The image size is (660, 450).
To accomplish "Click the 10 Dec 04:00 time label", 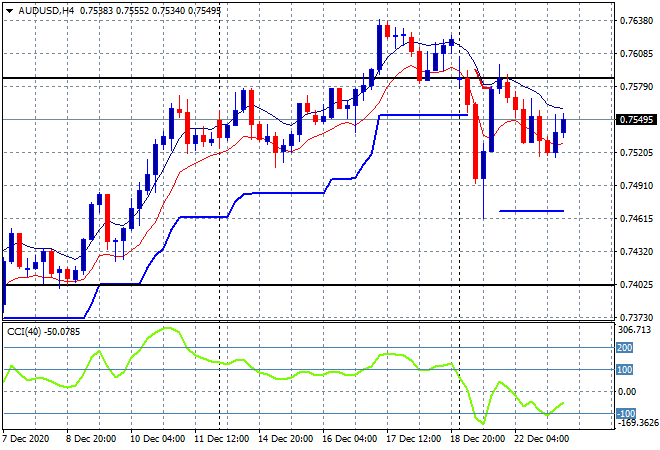I will click(157, 439).
